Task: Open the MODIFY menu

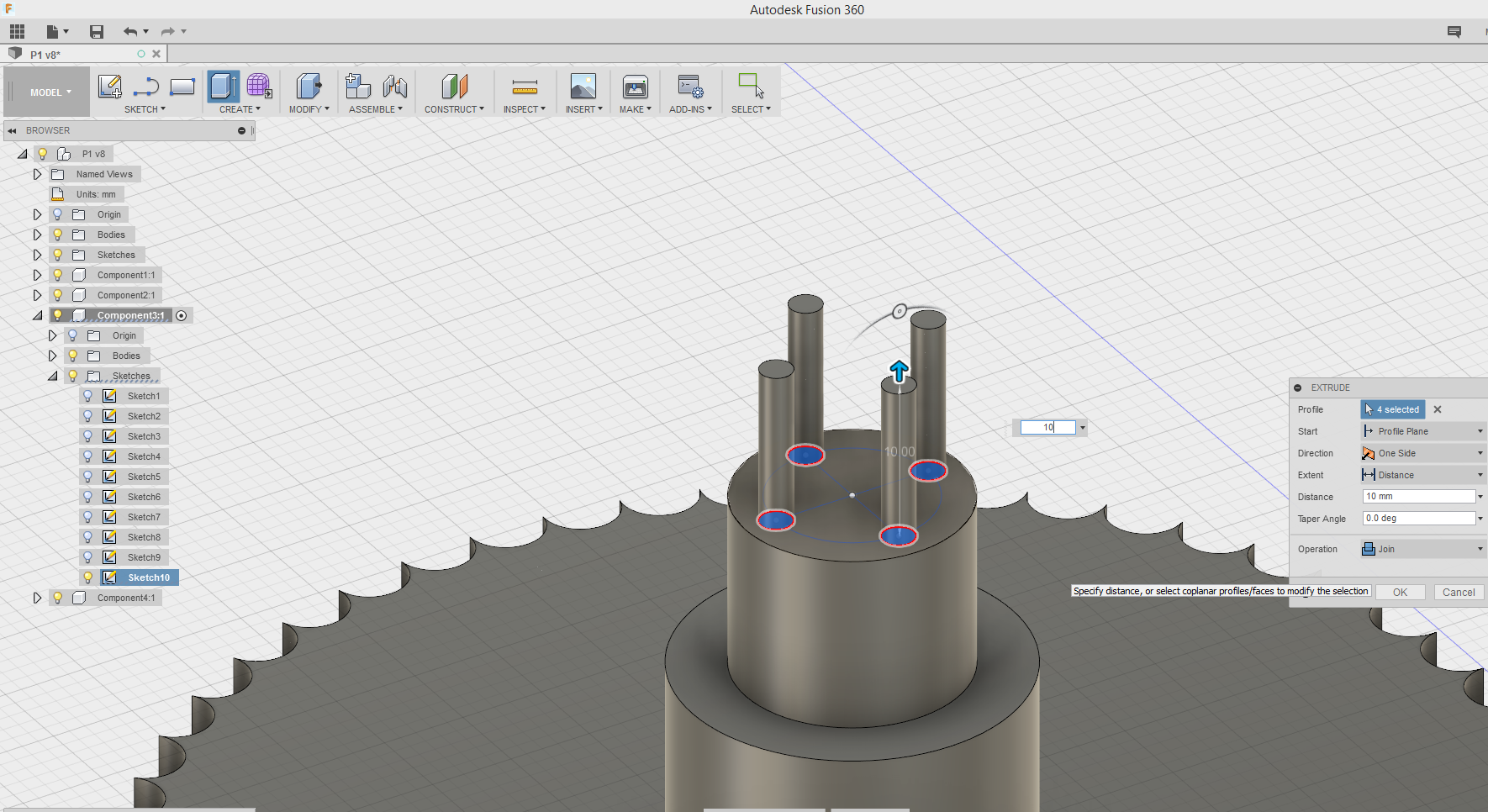Action: point(309,109)
